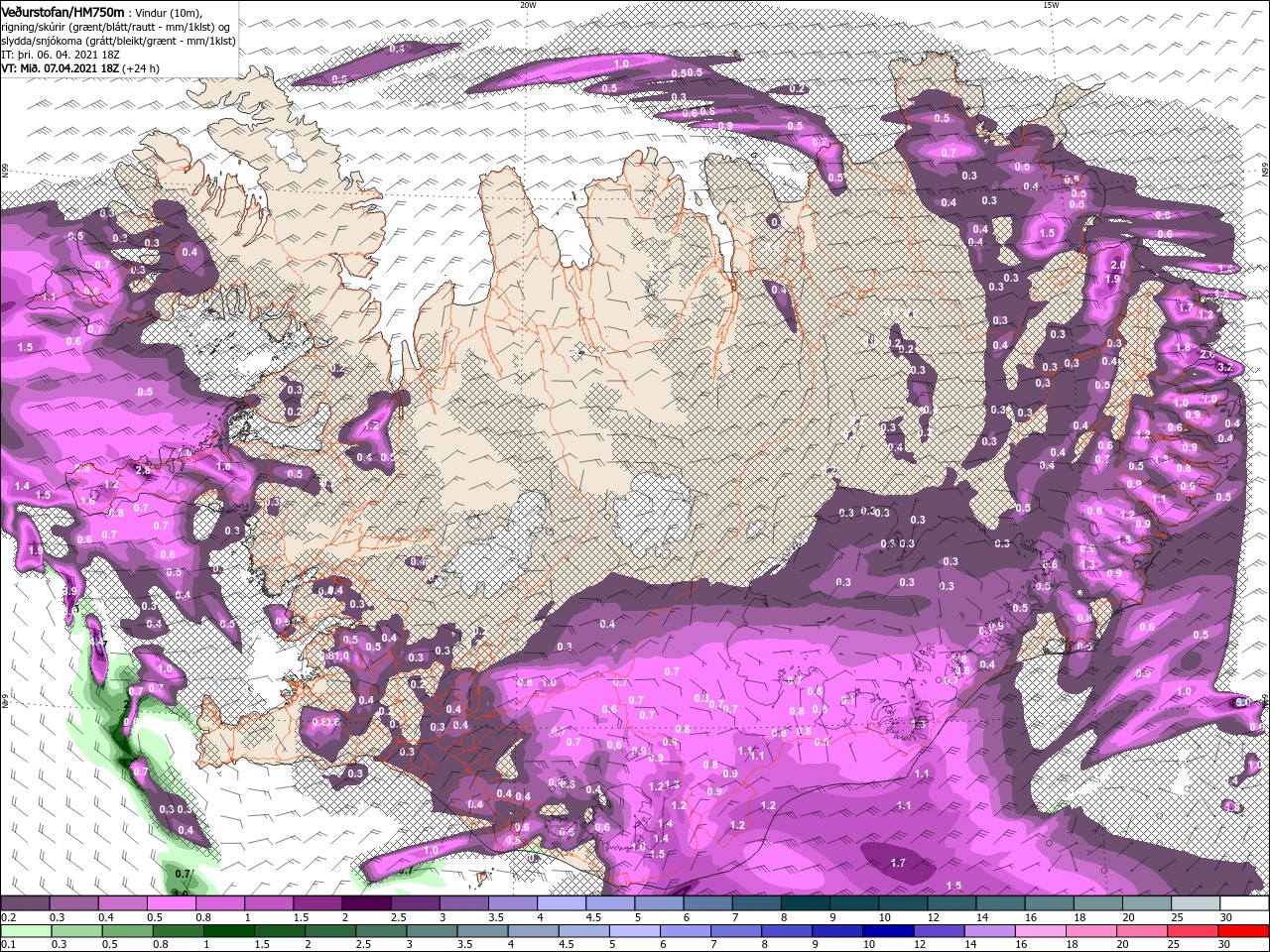1270x952 pixels.
Task: Select the pale green 0.1 swatch, bottom row
Action: (x=25, y=931)
